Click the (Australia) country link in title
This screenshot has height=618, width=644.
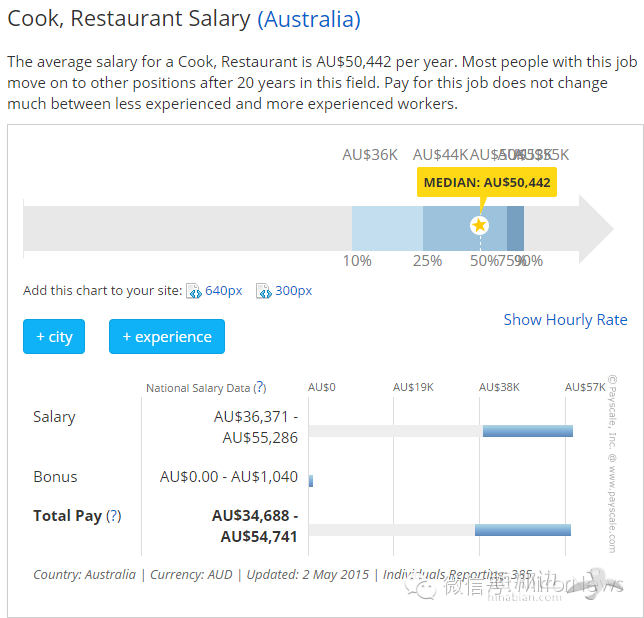coord(309,19)
